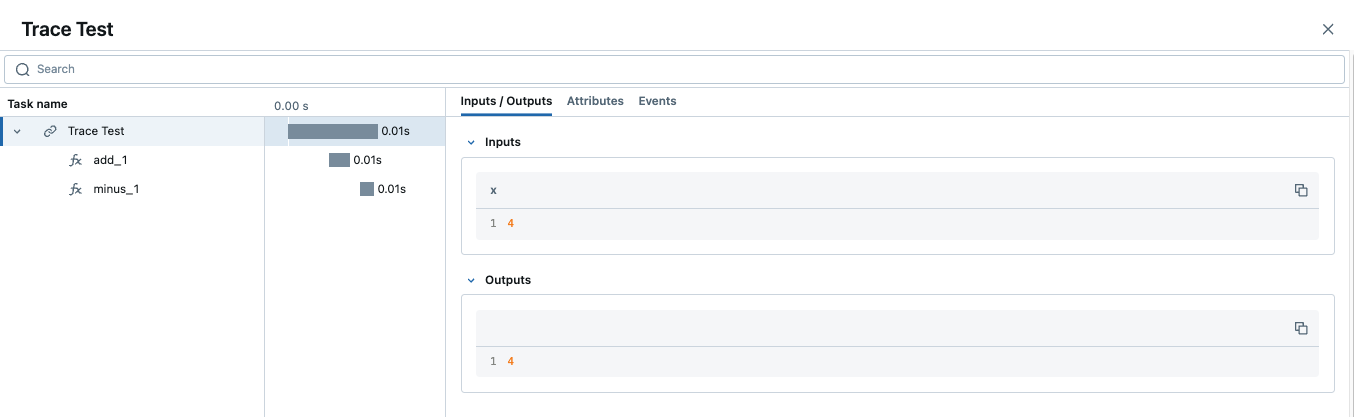Screen dimensions: 1354x417
Task: Click the Trace Test timeline duration bar
Action: click(x=333, y=131)
